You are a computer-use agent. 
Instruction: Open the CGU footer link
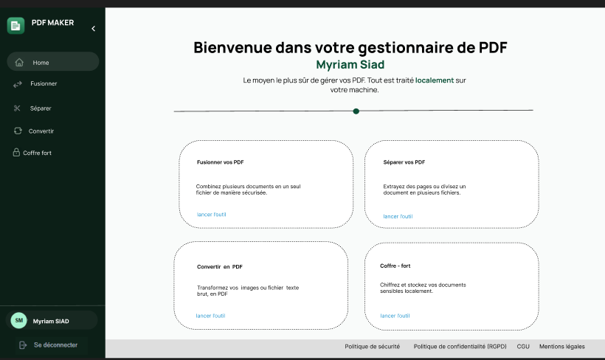[x=523, y=346]
